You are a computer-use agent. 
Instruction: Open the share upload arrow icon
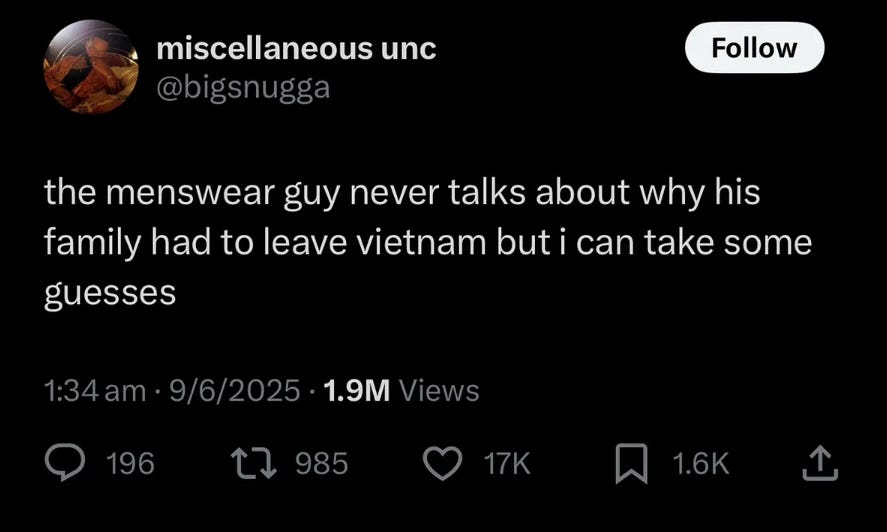tap(820, 463)
